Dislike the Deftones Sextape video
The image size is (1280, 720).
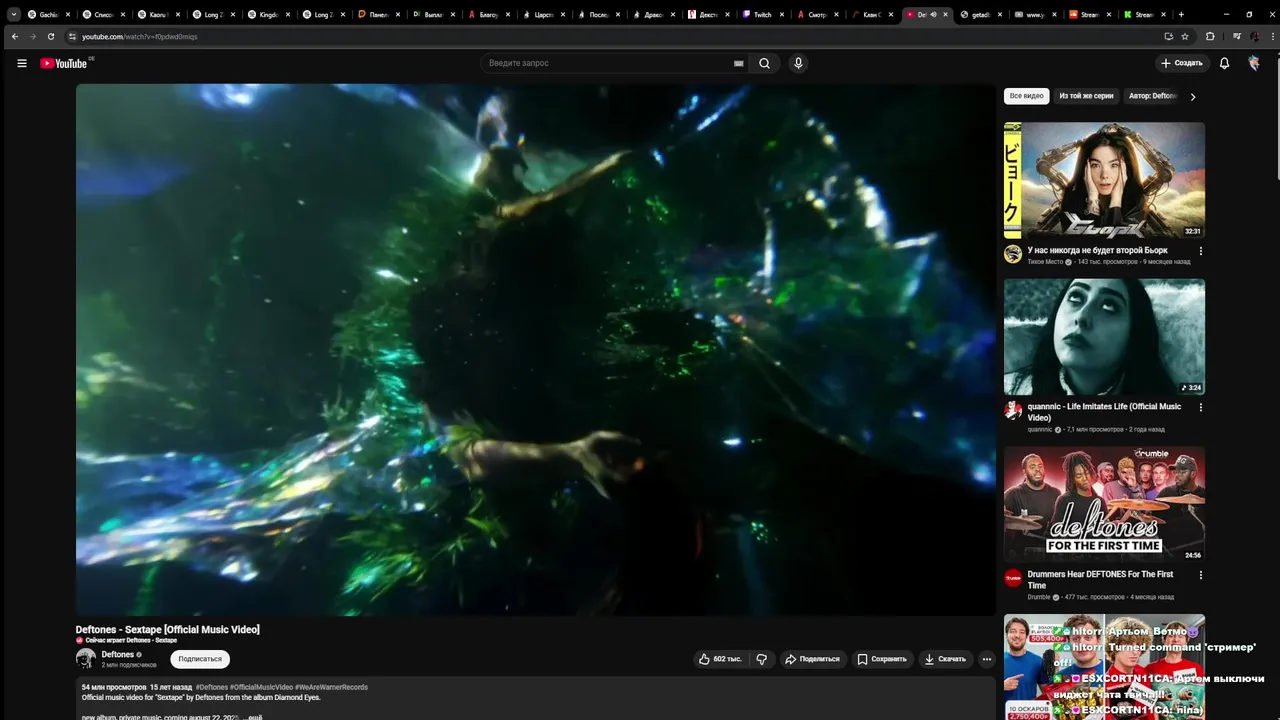(x=762, y=659)
